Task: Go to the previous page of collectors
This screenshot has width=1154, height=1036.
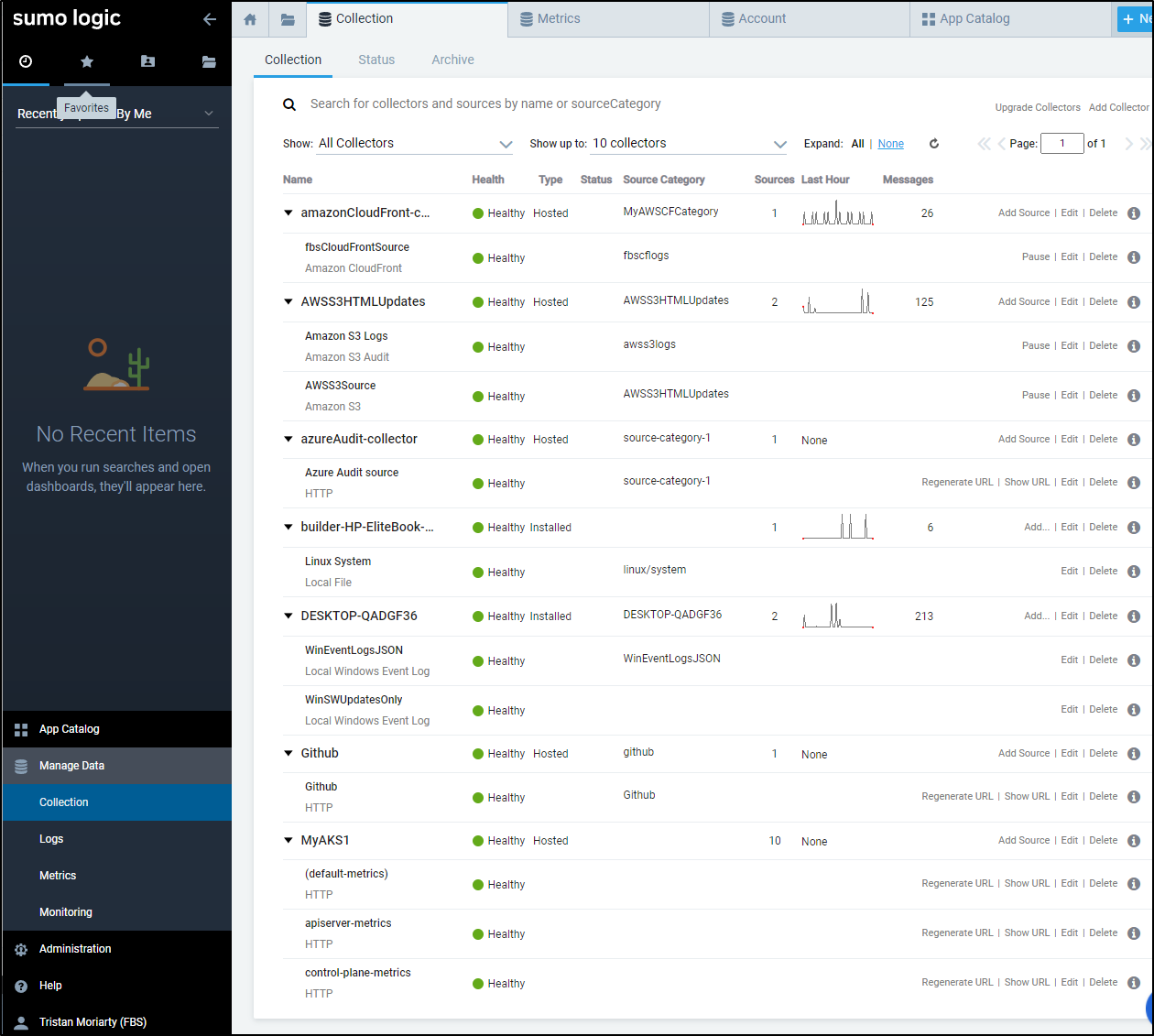Action: (1001, 144)
